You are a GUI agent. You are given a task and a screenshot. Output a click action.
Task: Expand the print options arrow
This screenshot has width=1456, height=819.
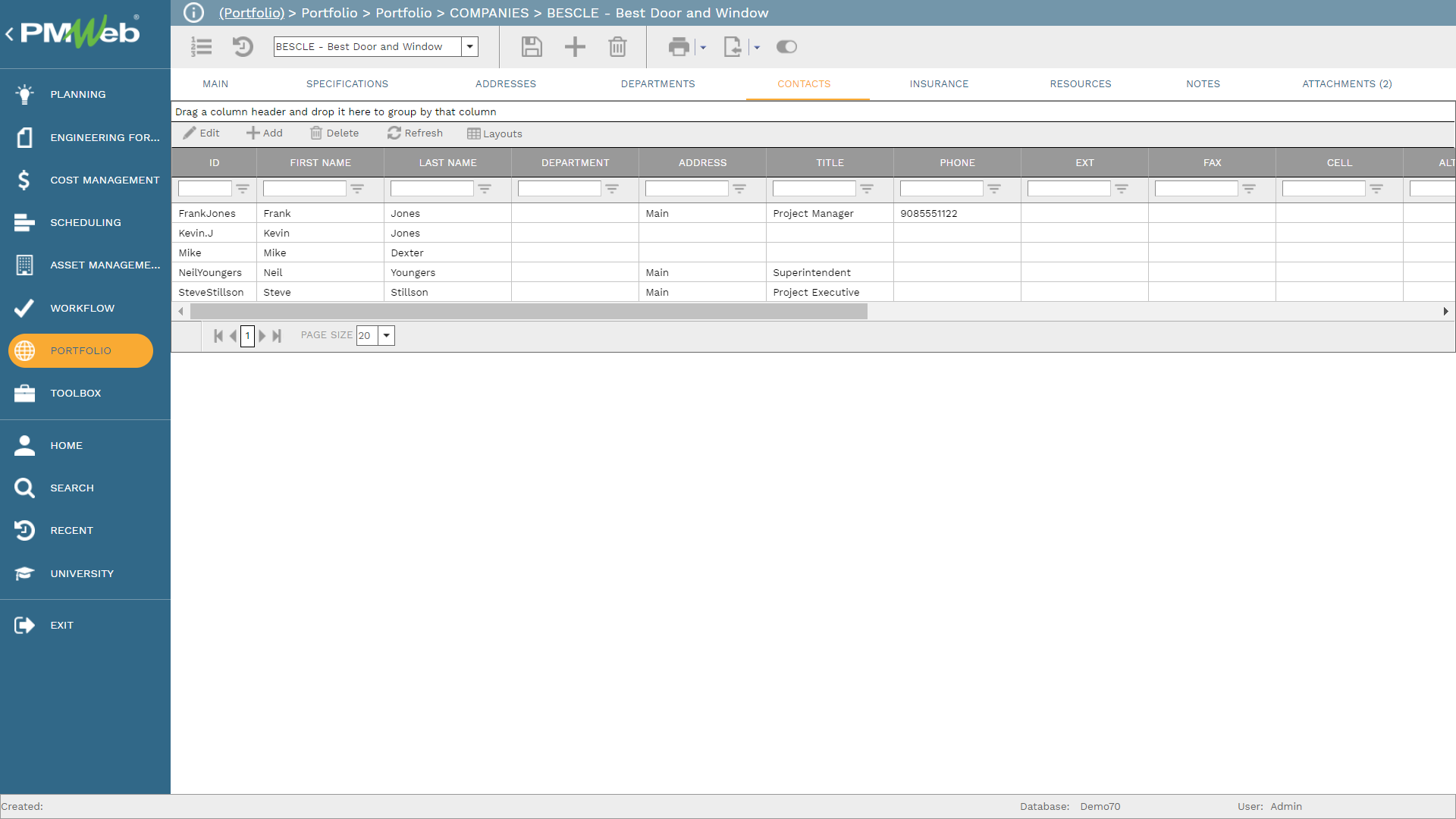[703, 48]
